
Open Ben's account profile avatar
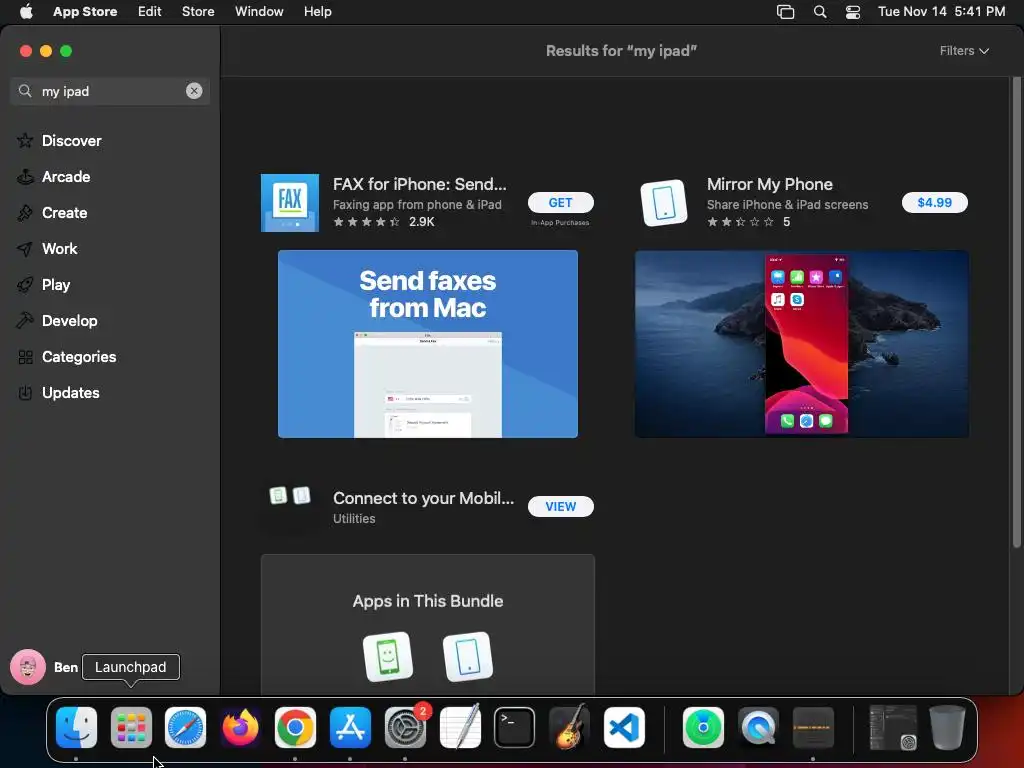click(x=27, y=667)
